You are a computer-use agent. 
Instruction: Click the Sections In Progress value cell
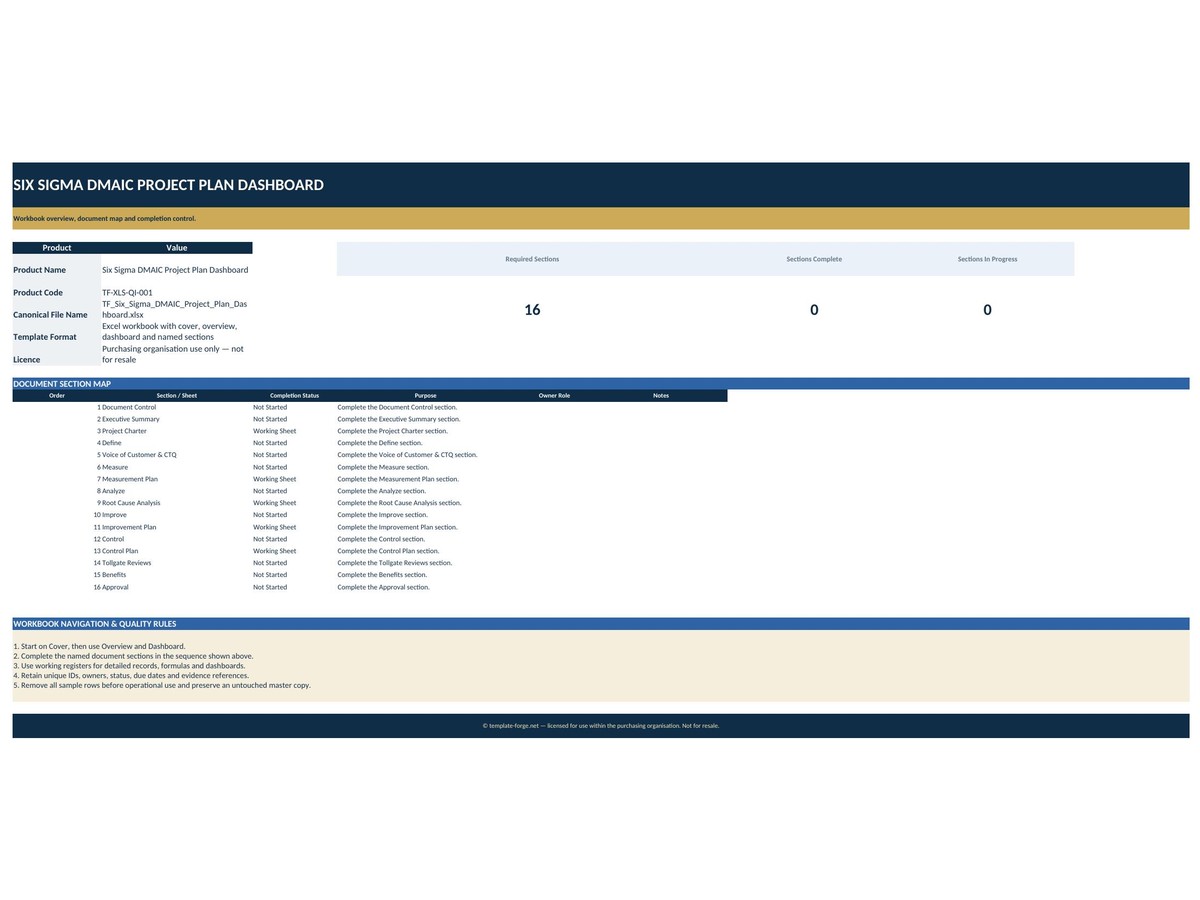(987, 310)
